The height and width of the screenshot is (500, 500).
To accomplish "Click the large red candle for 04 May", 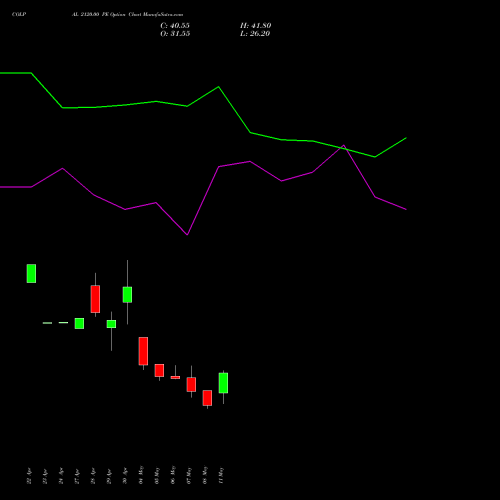I will 143,351.
